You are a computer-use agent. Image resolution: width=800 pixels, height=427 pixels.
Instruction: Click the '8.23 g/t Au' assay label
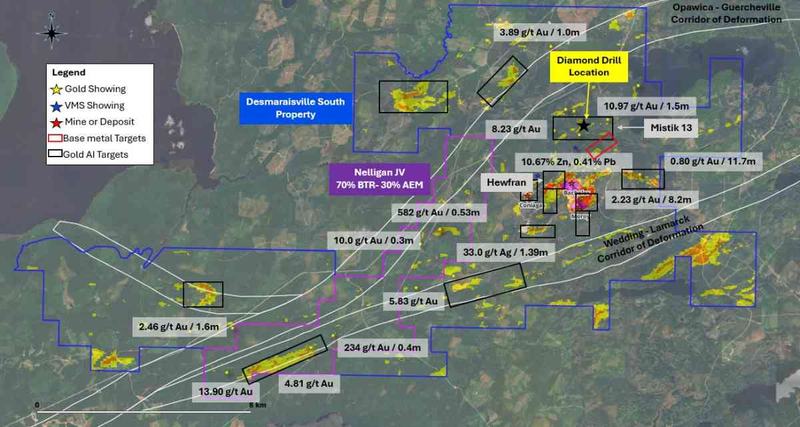tap(516, 129)
